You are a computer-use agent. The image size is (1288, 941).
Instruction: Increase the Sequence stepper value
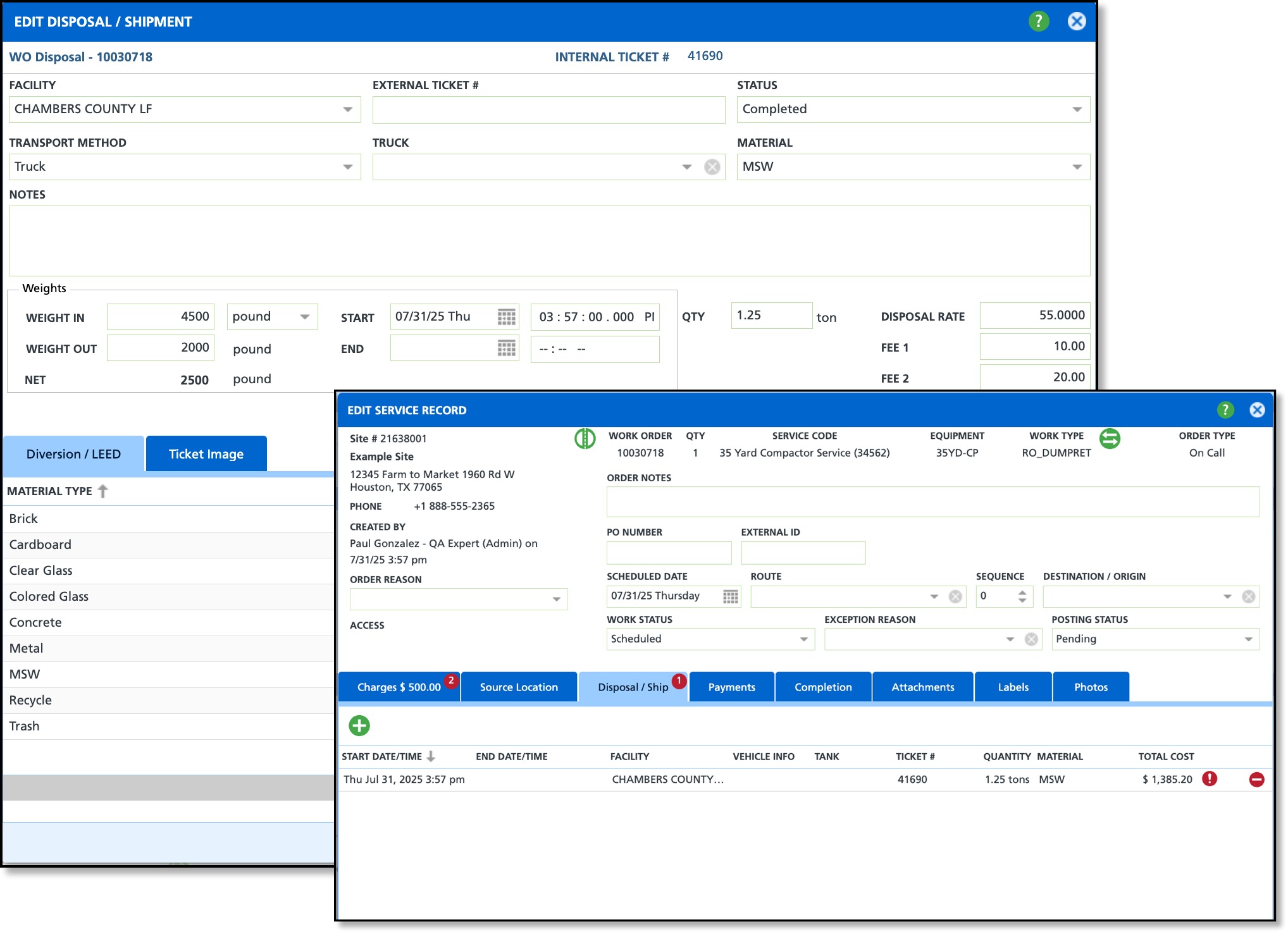pos(1022,592)
